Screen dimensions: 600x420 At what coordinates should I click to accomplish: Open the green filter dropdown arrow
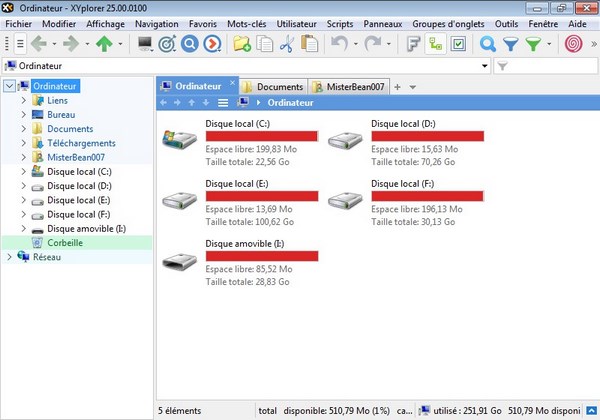pos(549,44)
